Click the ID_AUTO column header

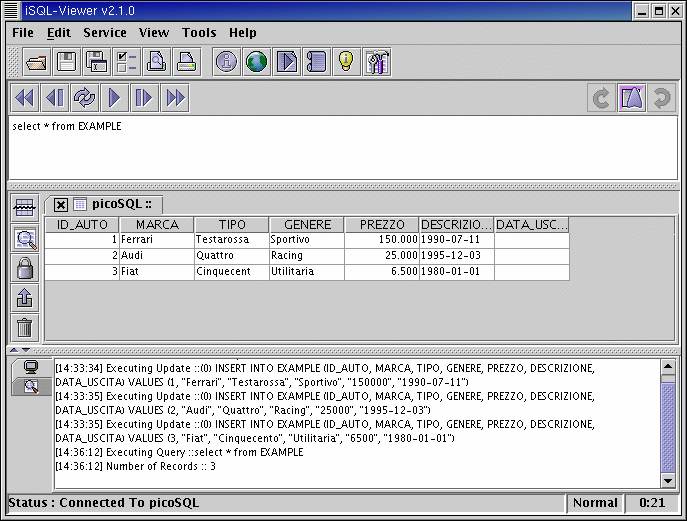pyautogui.click(x=82, y=225)
